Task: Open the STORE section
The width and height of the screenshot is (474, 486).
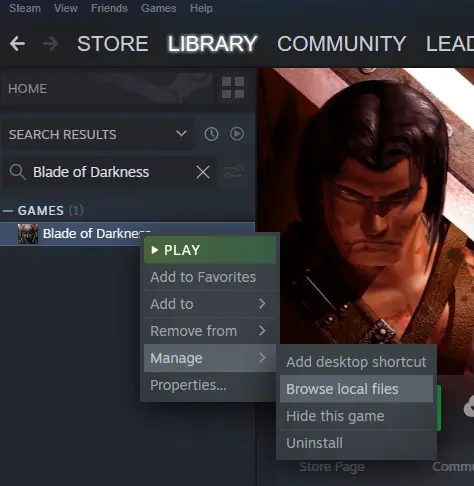Action: [113, 44]
